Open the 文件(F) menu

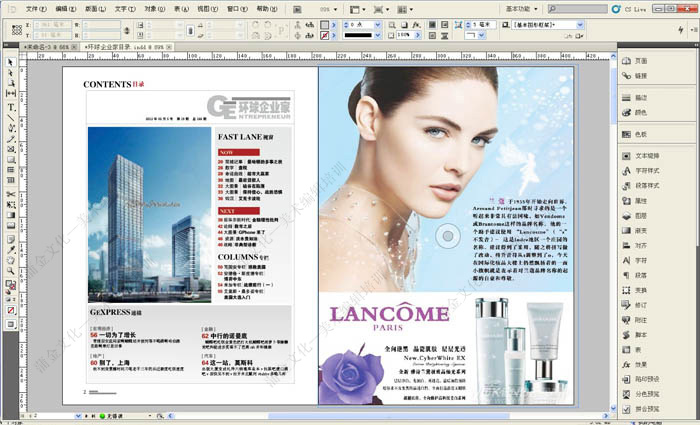[36, 9]
